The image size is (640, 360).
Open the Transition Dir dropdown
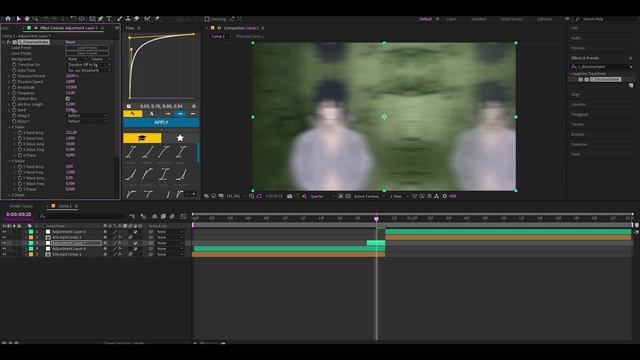(89, 64)
